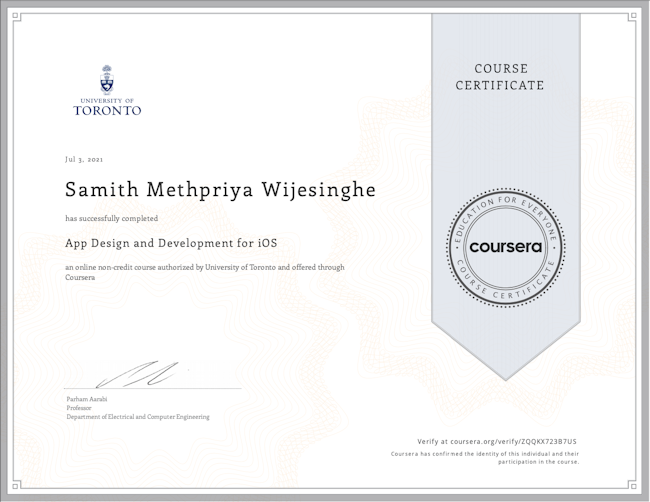Click the signer name 'Parham Aarabi'
The width and height of the screenshot is (650, 502).
(x=87, y=399)
